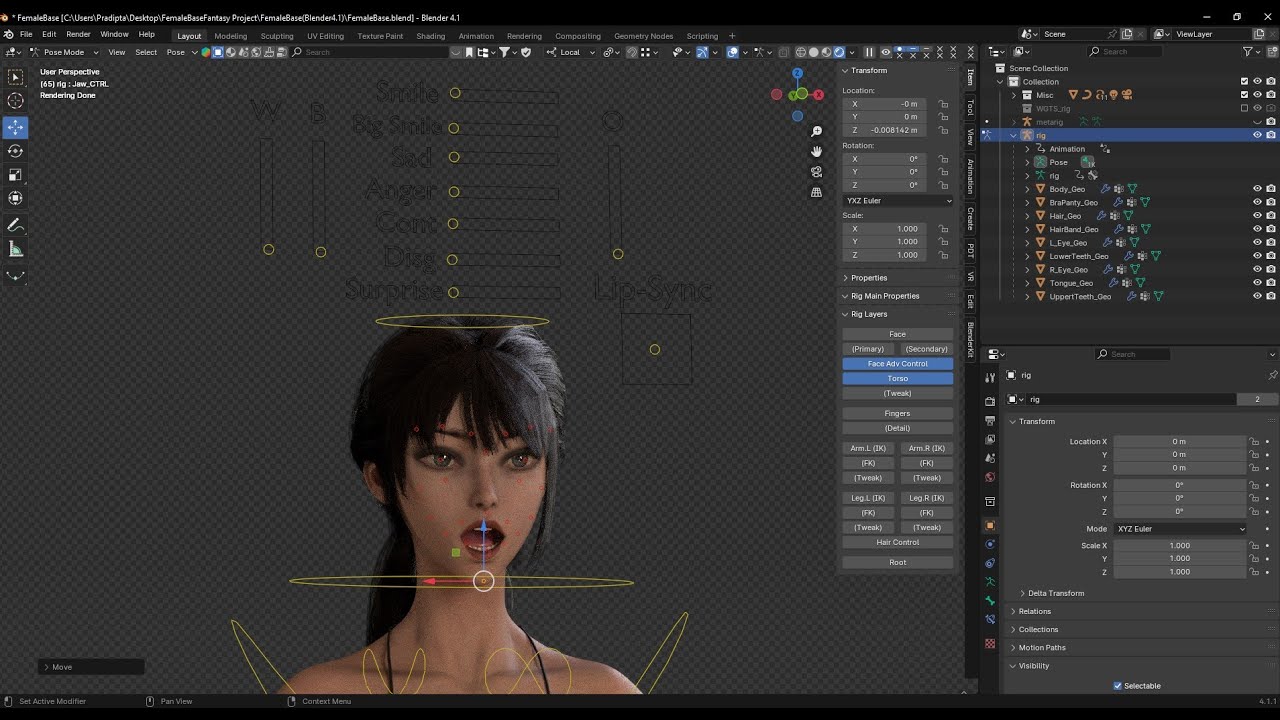The image size is (1280, 720).
Task: Activate the Transform tool
Action: click(x=15, y=199)
